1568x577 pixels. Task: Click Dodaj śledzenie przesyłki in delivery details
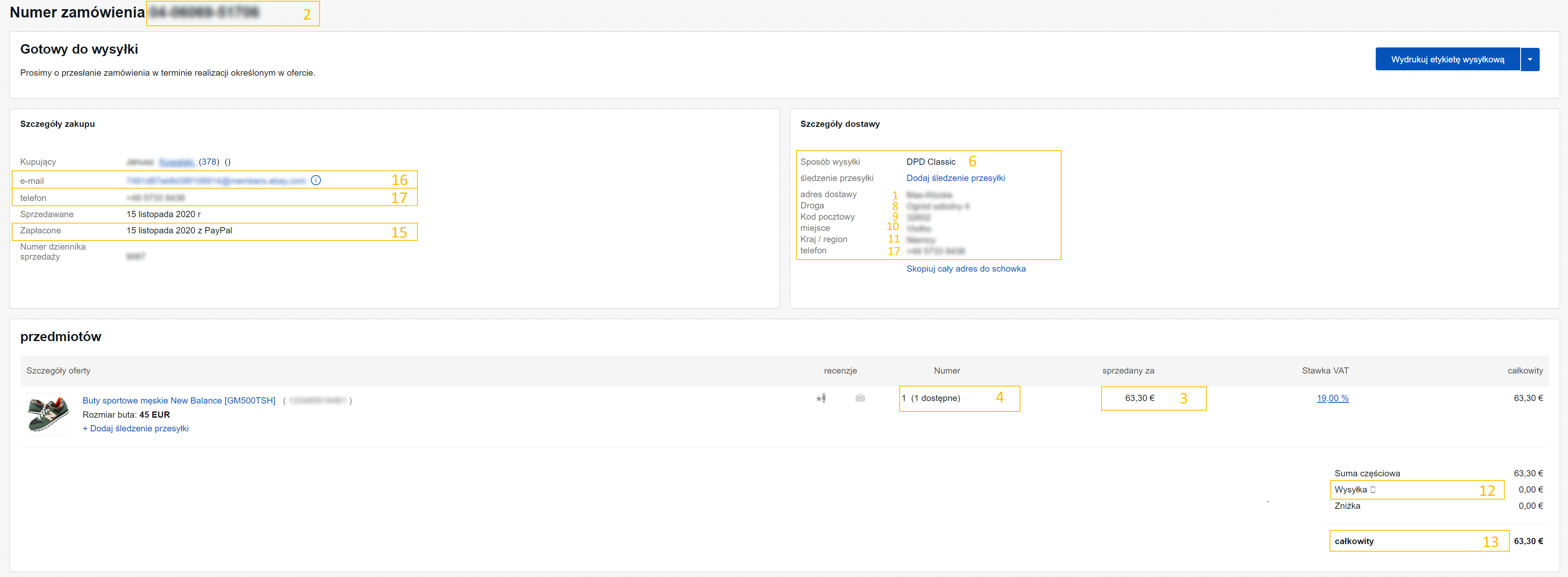[x=955, y=178]
